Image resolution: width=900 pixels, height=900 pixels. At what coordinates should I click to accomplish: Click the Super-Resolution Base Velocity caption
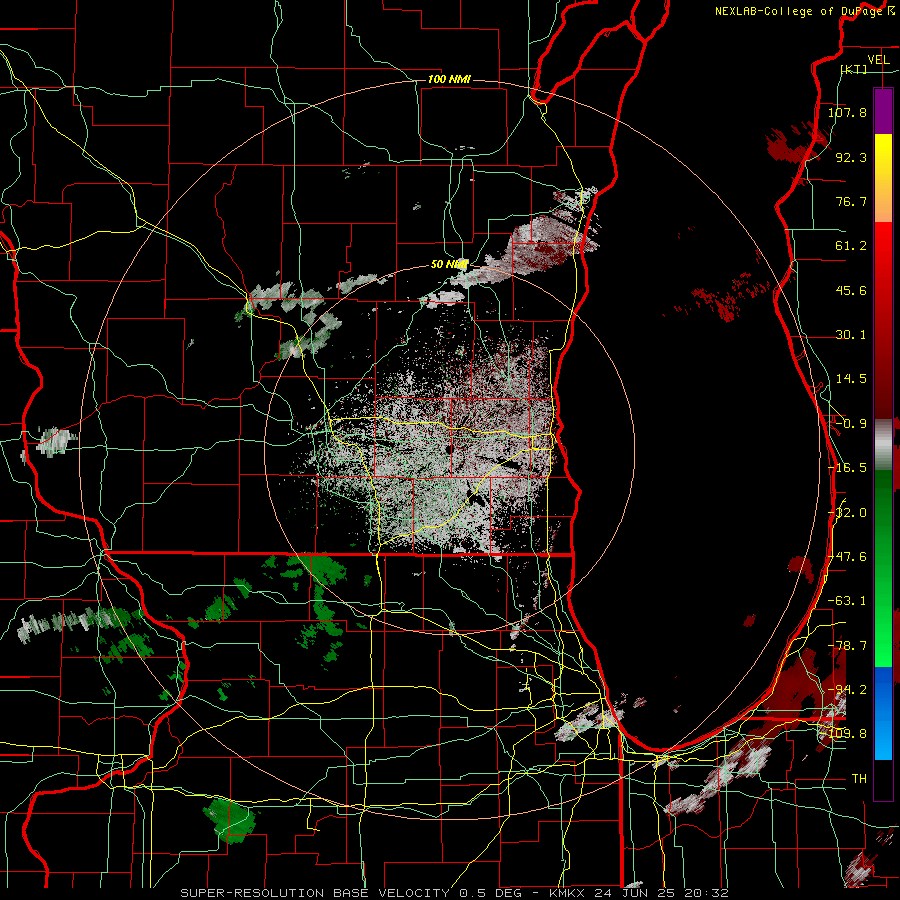point(453,893)
